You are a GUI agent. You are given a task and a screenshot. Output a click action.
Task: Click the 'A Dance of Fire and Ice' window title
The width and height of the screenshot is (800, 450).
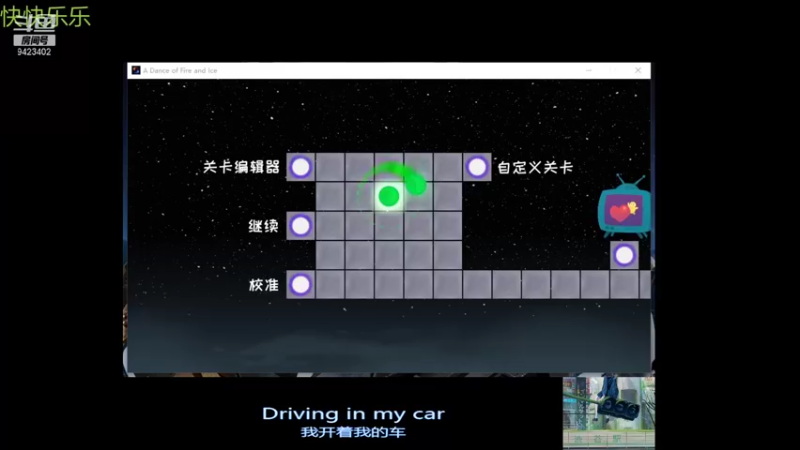tap(180, 70)
